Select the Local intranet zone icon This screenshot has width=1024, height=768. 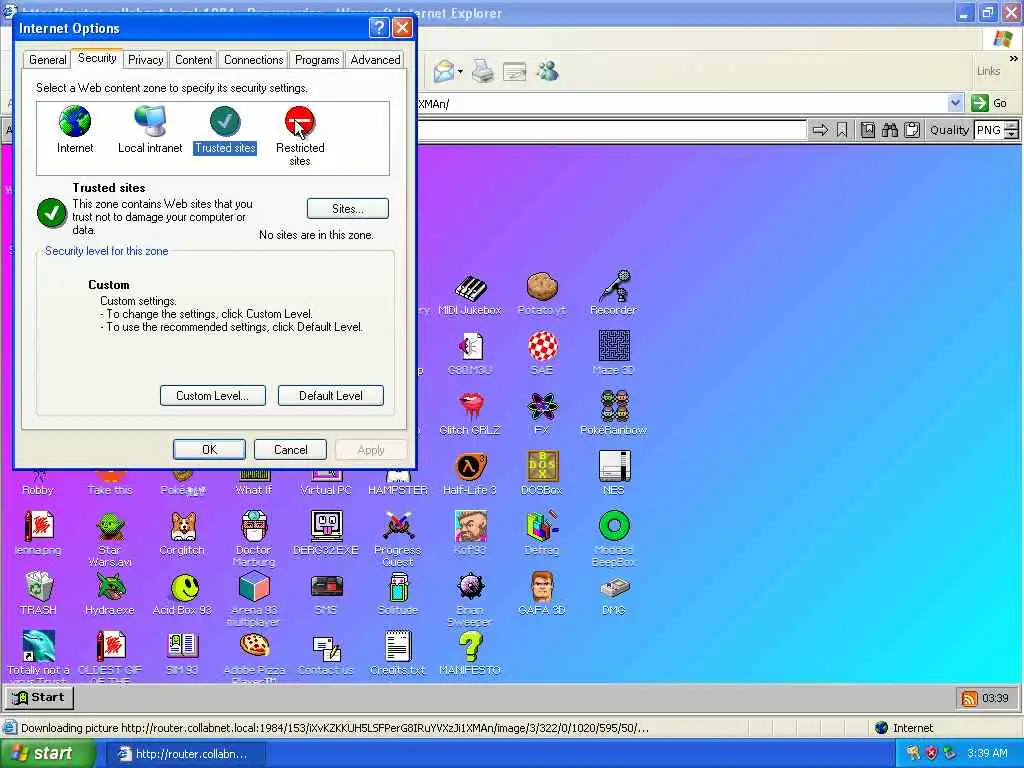[150, 121]
